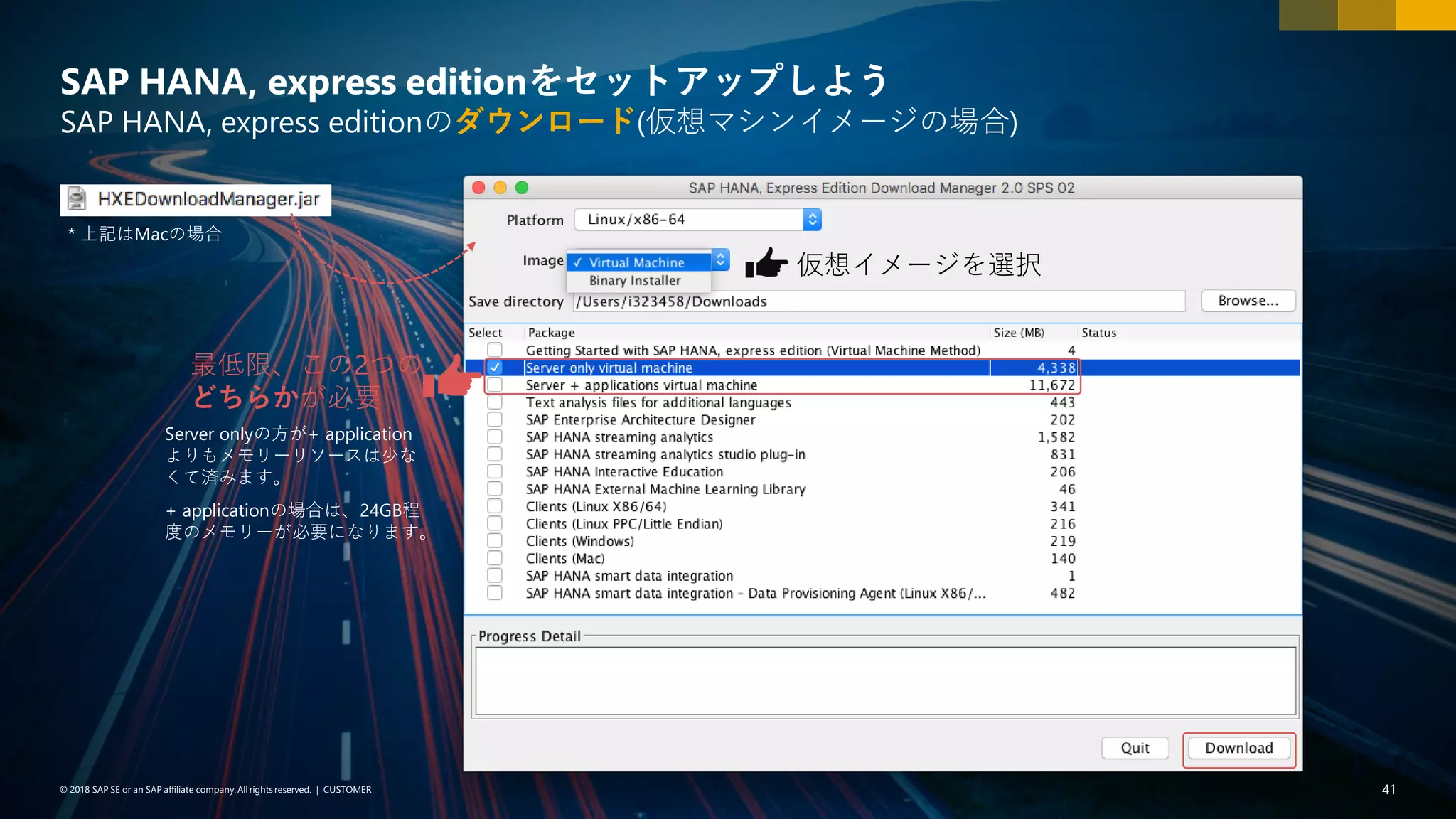1456x819 pixels.
Task: Check SAP HANA streaming analytics studio plug-in
Action: (x=495, y=454)
